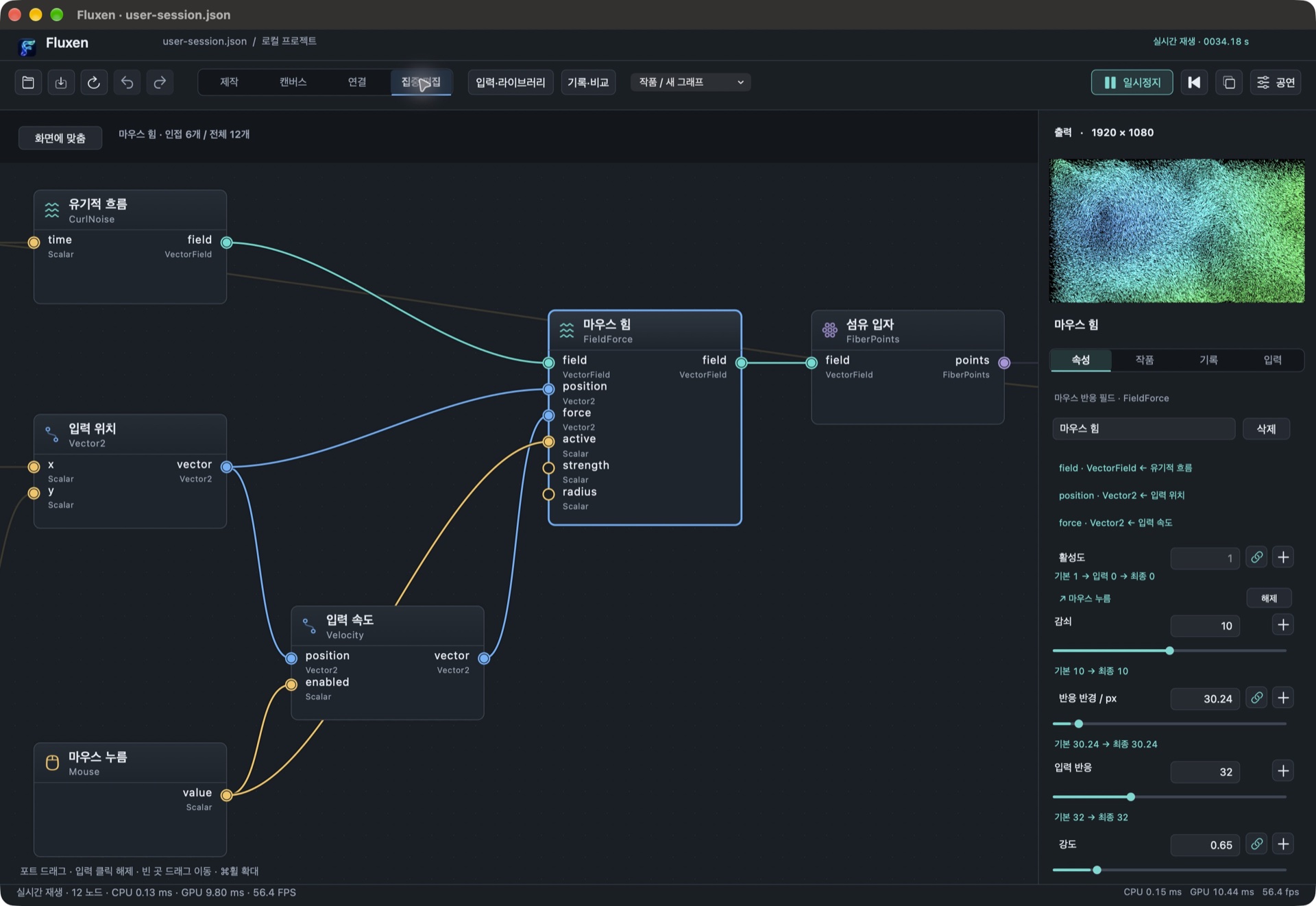Click 섬유 입자 points output port

pos(1004,363)
